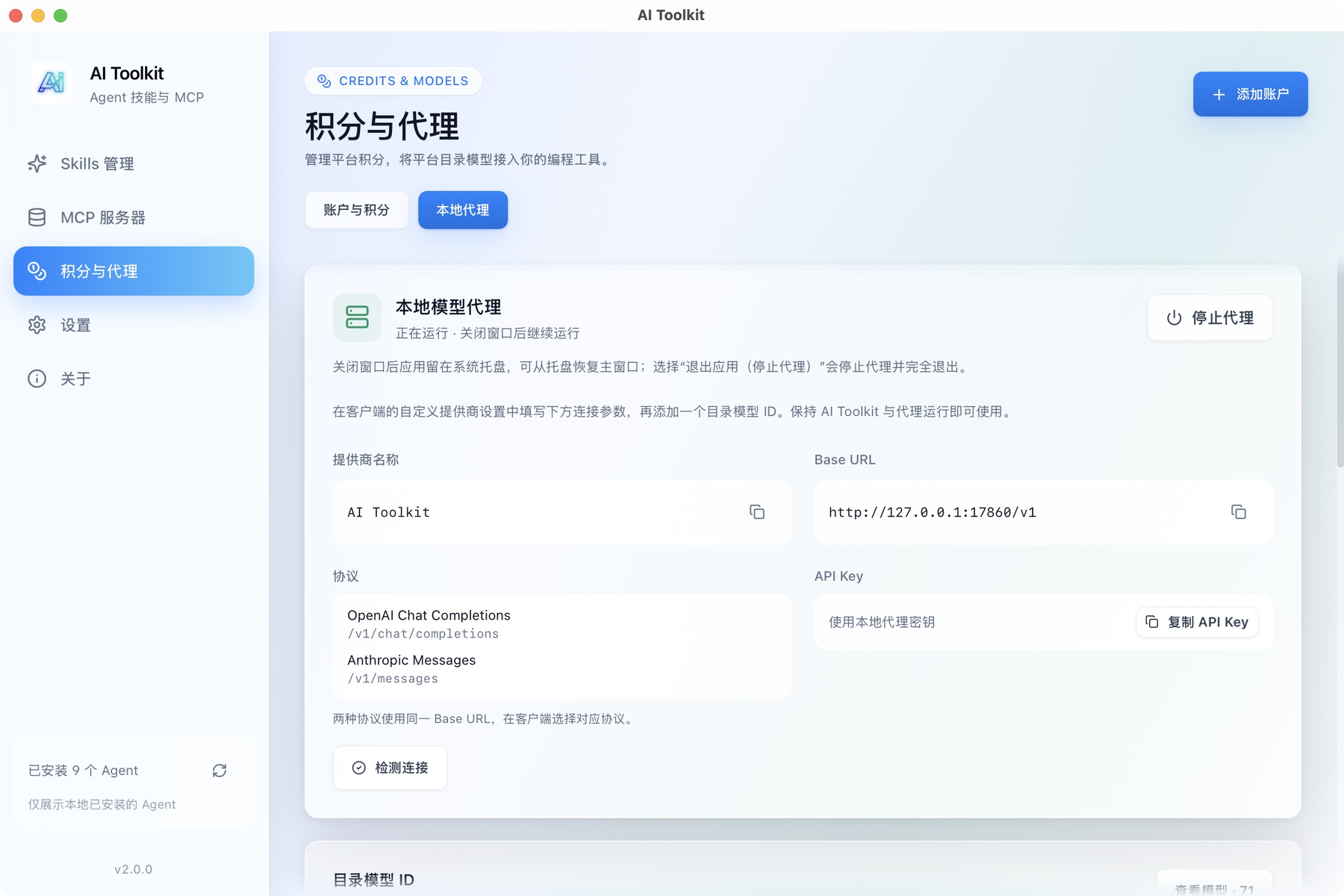
Task: Click the copy icon in 复制 API Key
Action: 1152,622
